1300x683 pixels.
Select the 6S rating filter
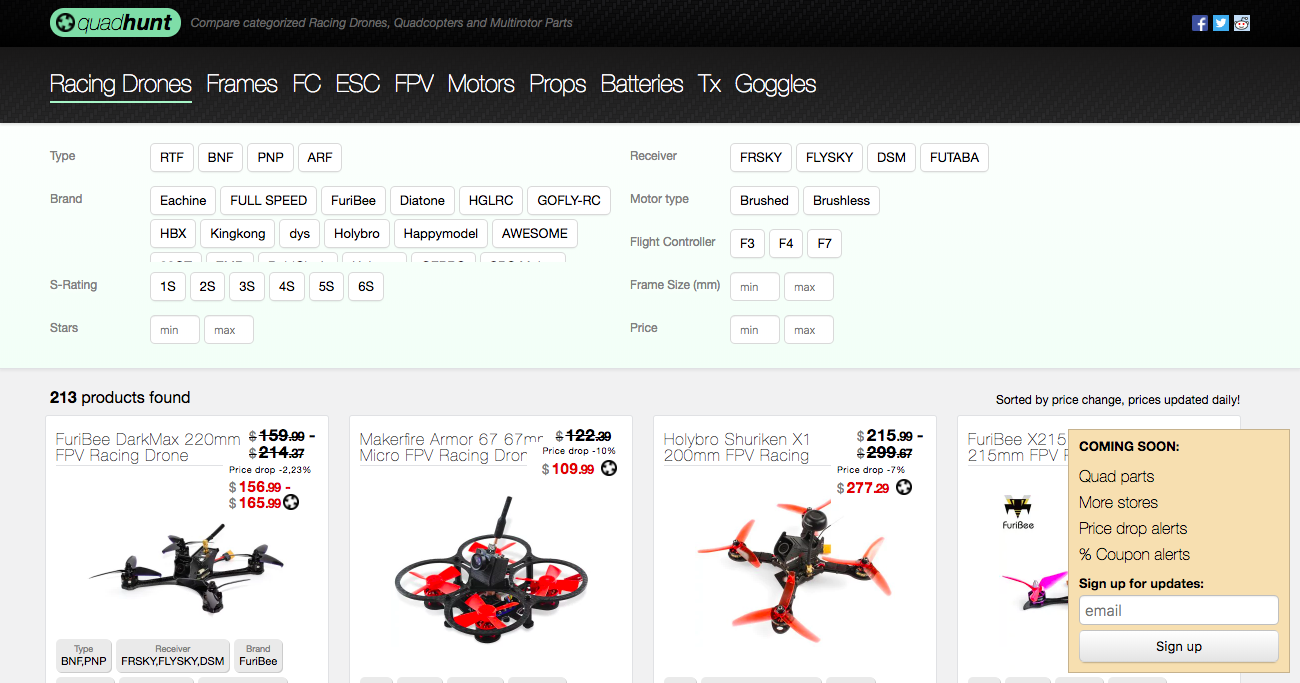coord(366,287)
